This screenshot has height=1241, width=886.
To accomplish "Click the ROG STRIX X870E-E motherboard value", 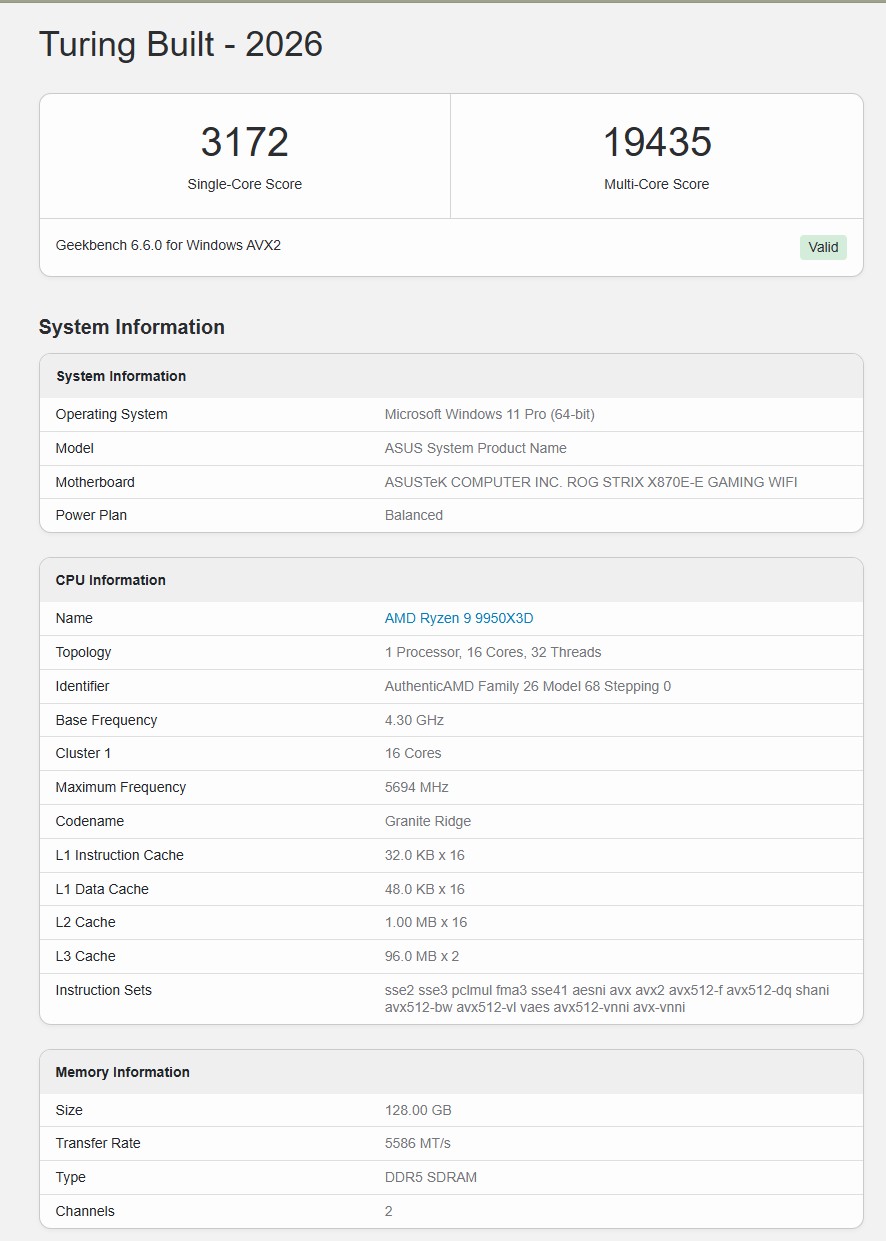I will point(591,482).
